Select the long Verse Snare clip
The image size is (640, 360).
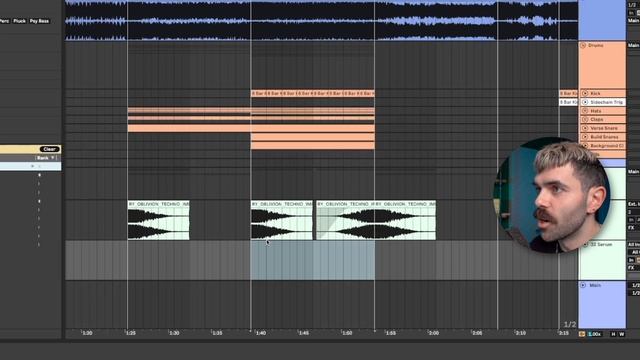(251, 128)
